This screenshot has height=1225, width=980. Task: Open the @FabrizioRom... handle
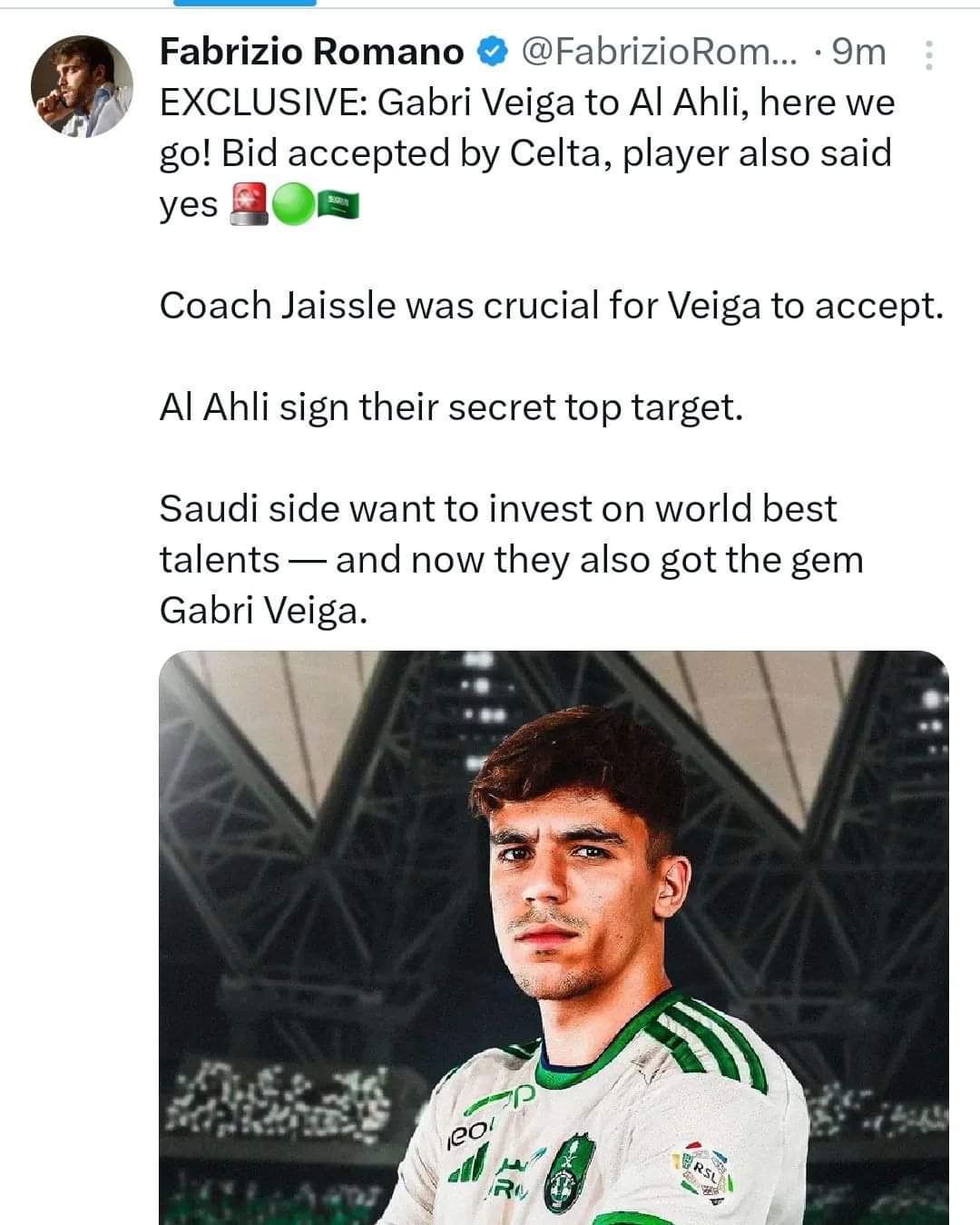[x=658, y=53]
